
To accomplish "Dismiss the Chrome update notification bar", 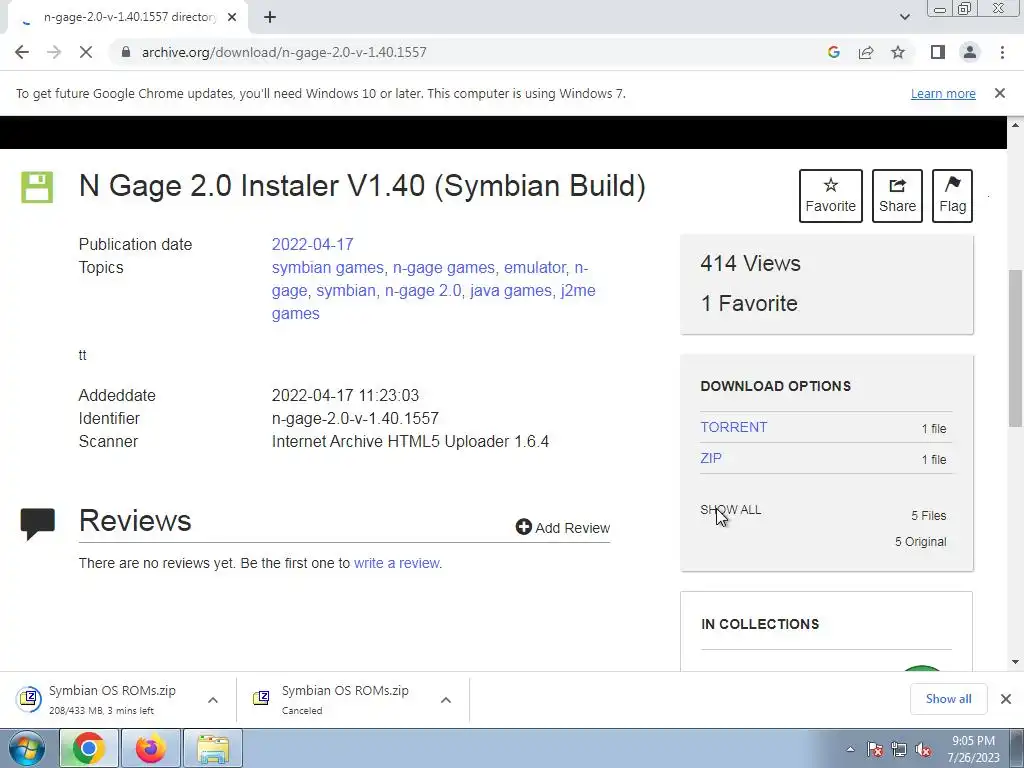I will [x=999, y=93].
